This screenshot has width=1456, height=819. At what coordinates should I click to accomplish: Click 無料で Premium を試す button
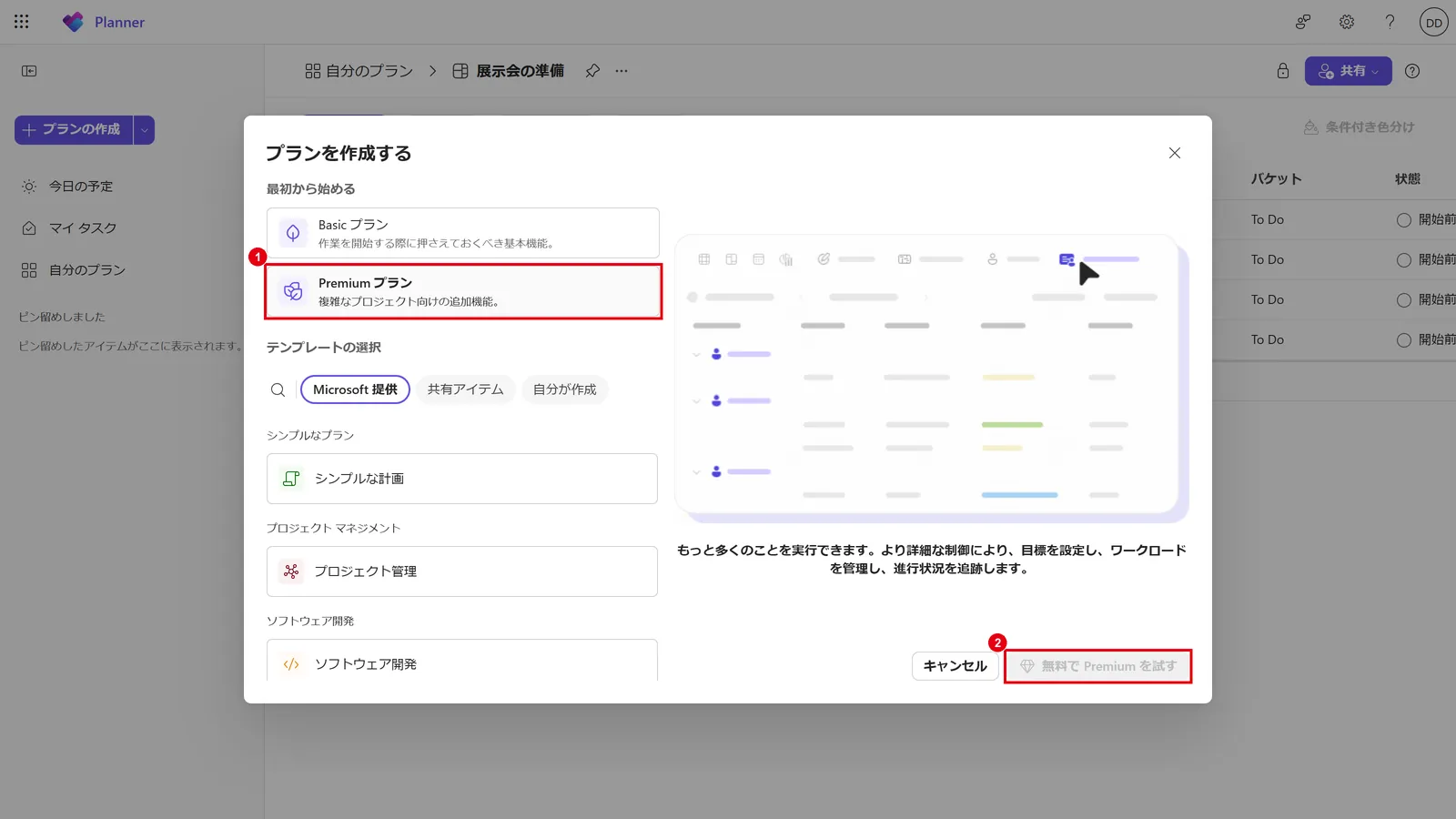(x=1097, y=666)
